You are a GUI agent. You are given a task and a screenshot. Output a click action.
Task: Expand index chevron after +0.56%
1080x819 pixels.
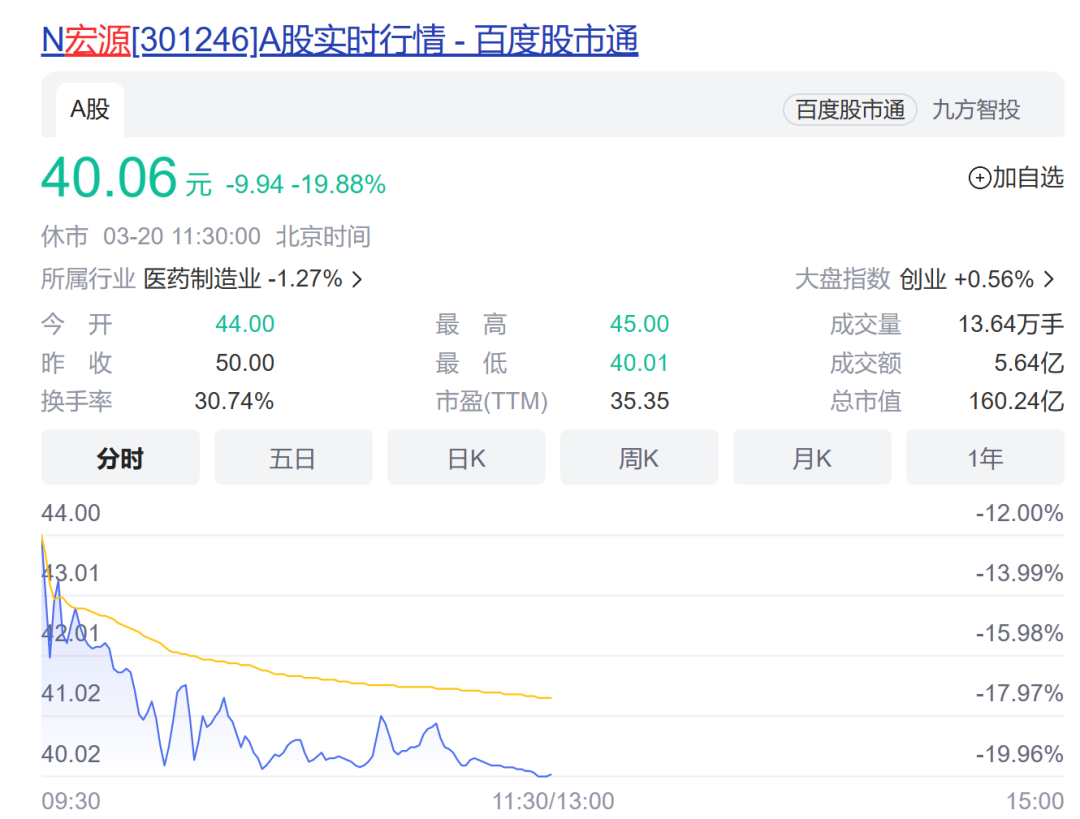click(x=1048, y=279)
